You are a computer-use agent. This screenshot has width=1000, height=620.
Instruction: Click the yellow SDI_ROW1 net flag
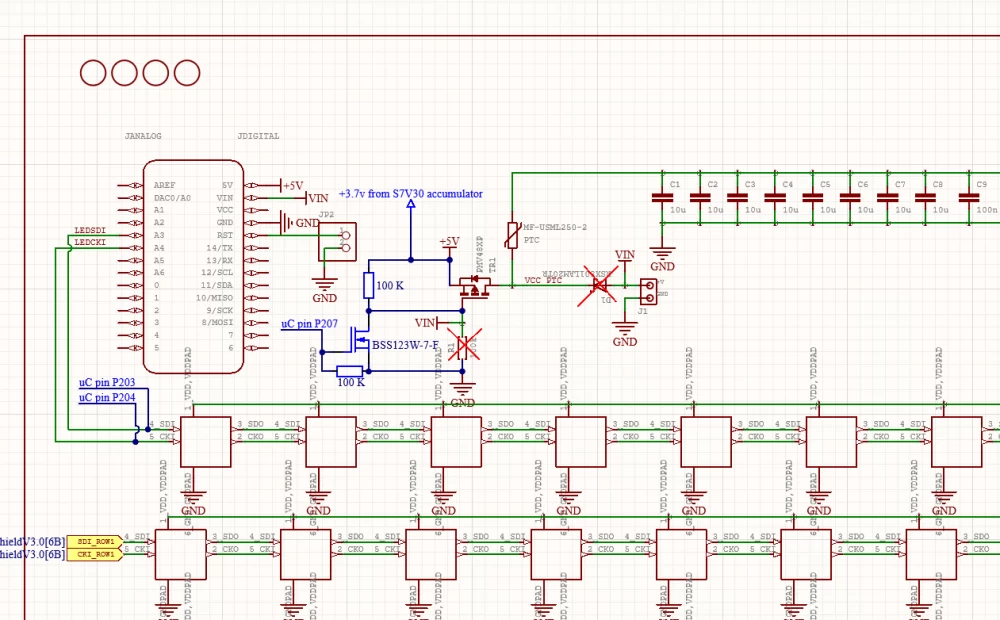coord(95,539)
